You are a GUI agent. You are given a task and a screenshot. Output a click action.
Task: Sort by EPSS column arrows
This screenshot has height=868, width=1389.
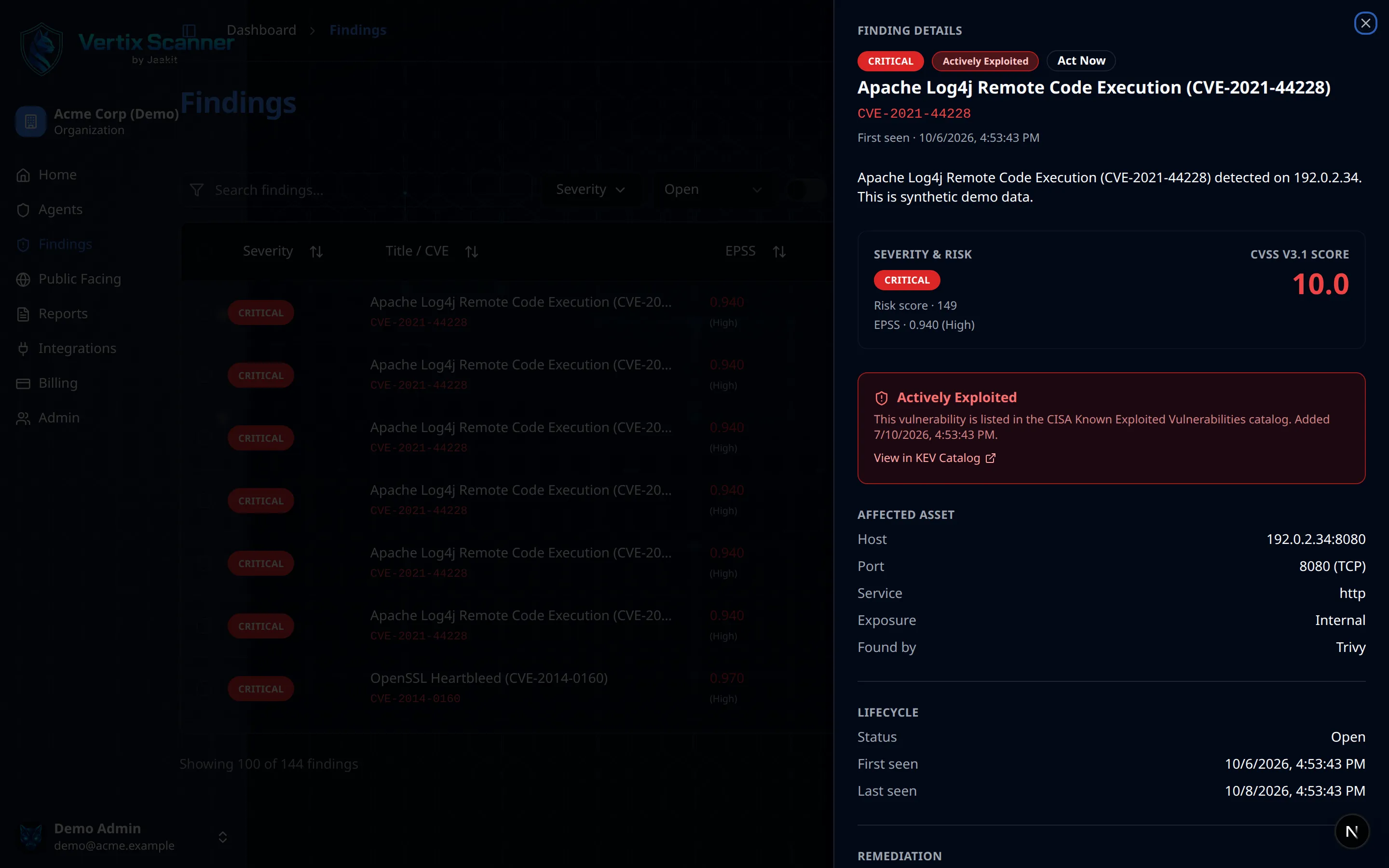tap(779, 251)
